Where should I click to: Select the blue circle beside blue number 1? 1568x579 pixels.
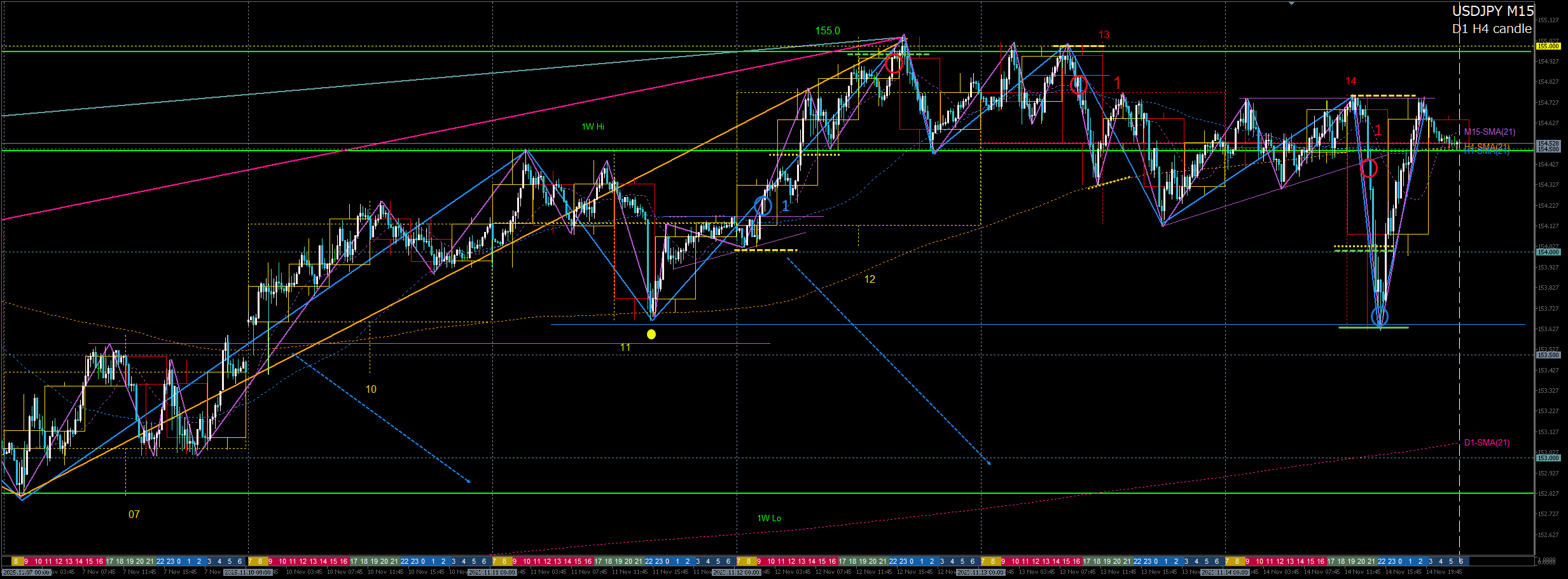tap(763, 205)
